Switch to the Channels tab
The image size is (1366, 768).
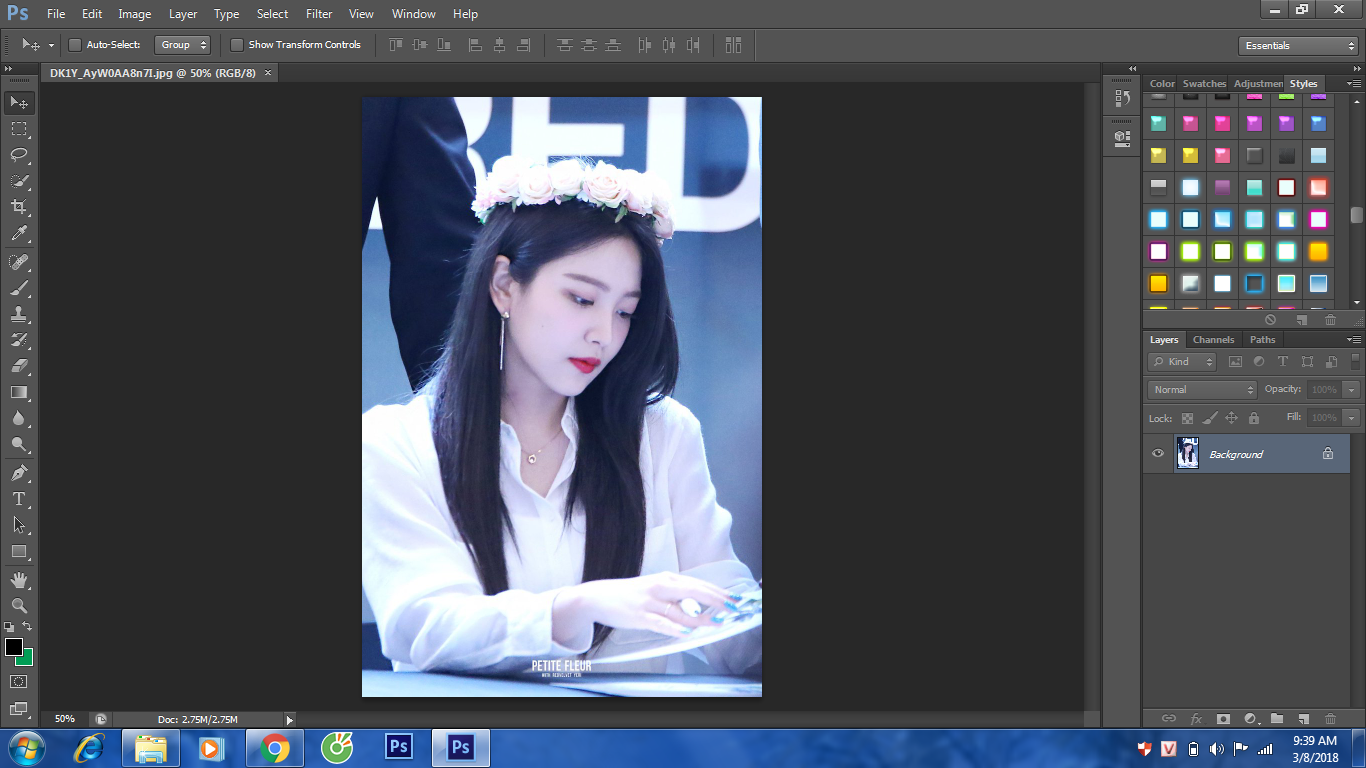coord(1213,340)
